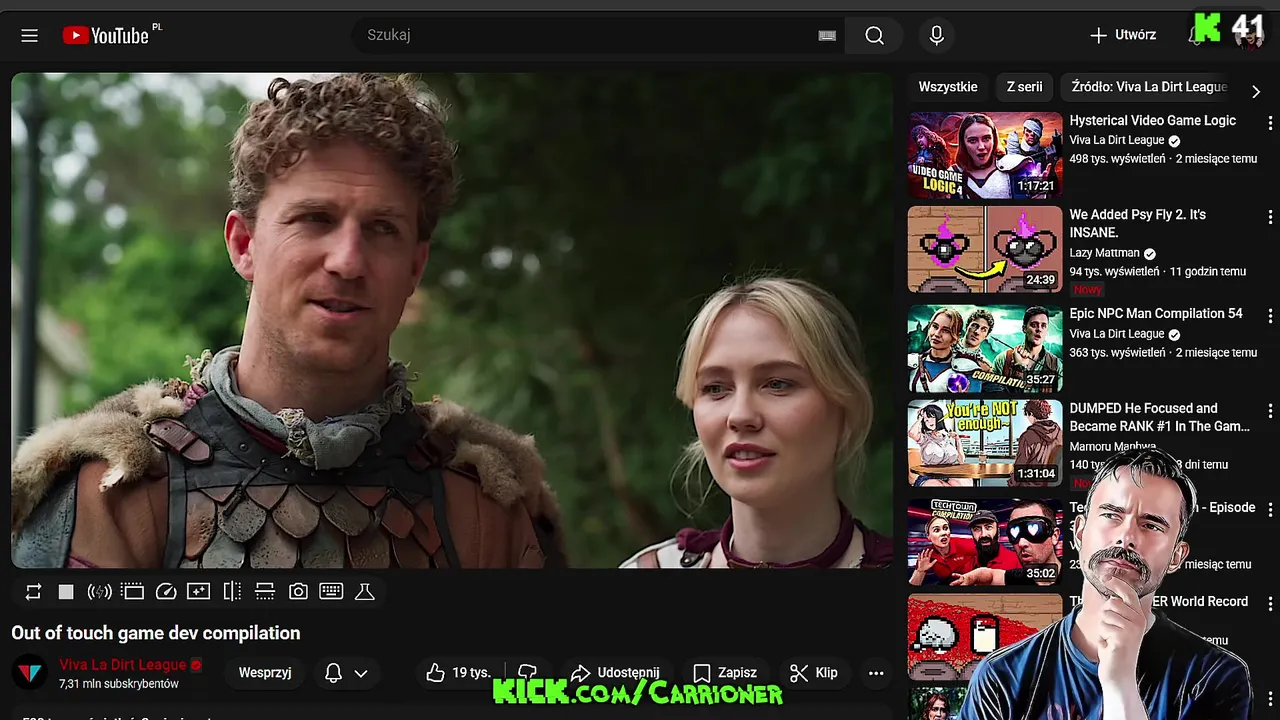Click the Udostępnij share button
The image size is (1280, 720).
615,673
